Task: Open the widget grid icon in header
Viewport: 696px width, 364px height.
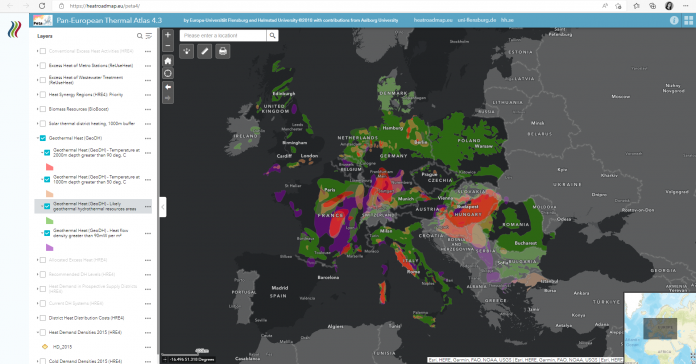Action: pyautogui.click(x=688, y=20)
